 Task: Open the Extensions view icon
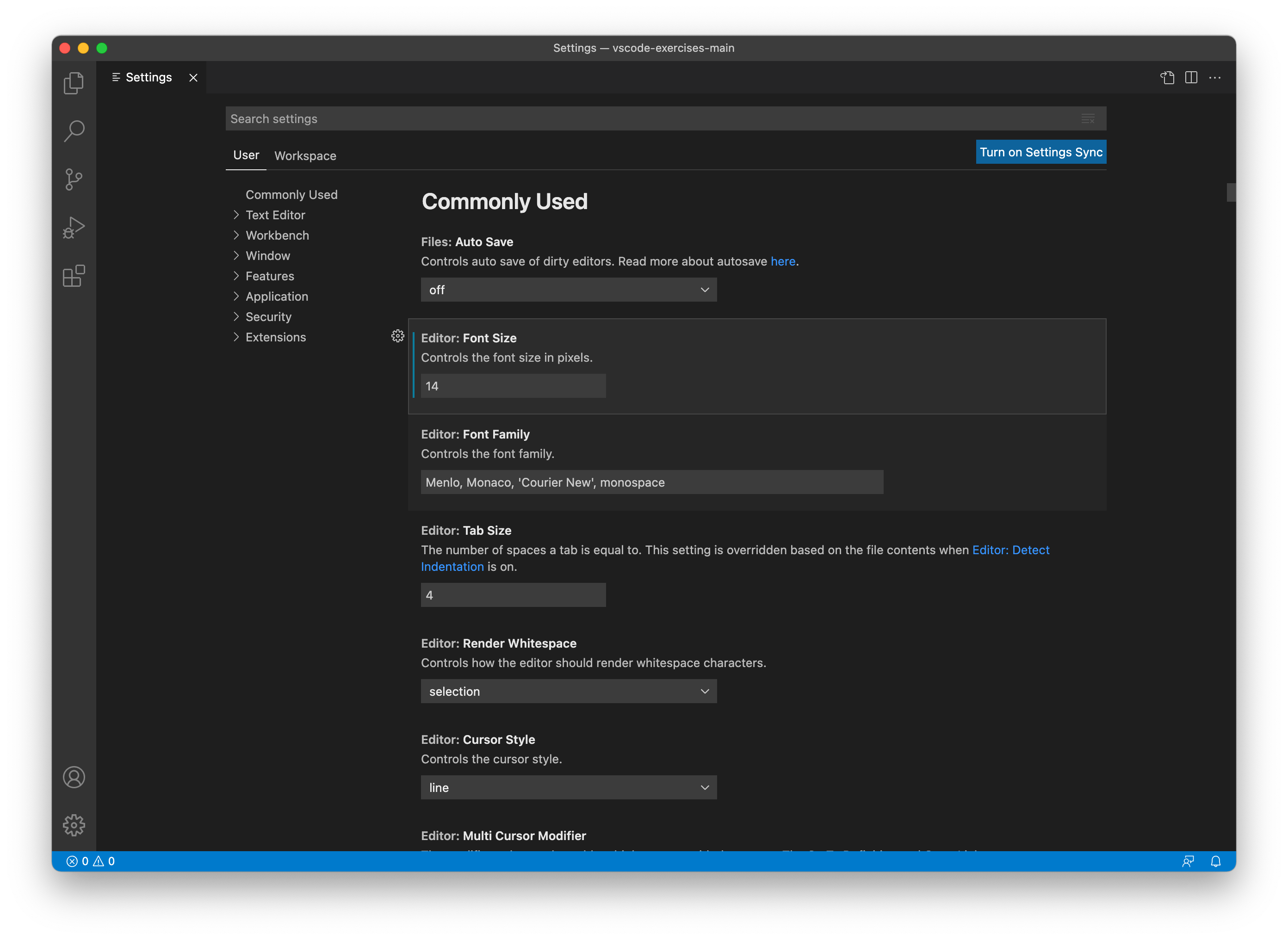coord(74,276)
